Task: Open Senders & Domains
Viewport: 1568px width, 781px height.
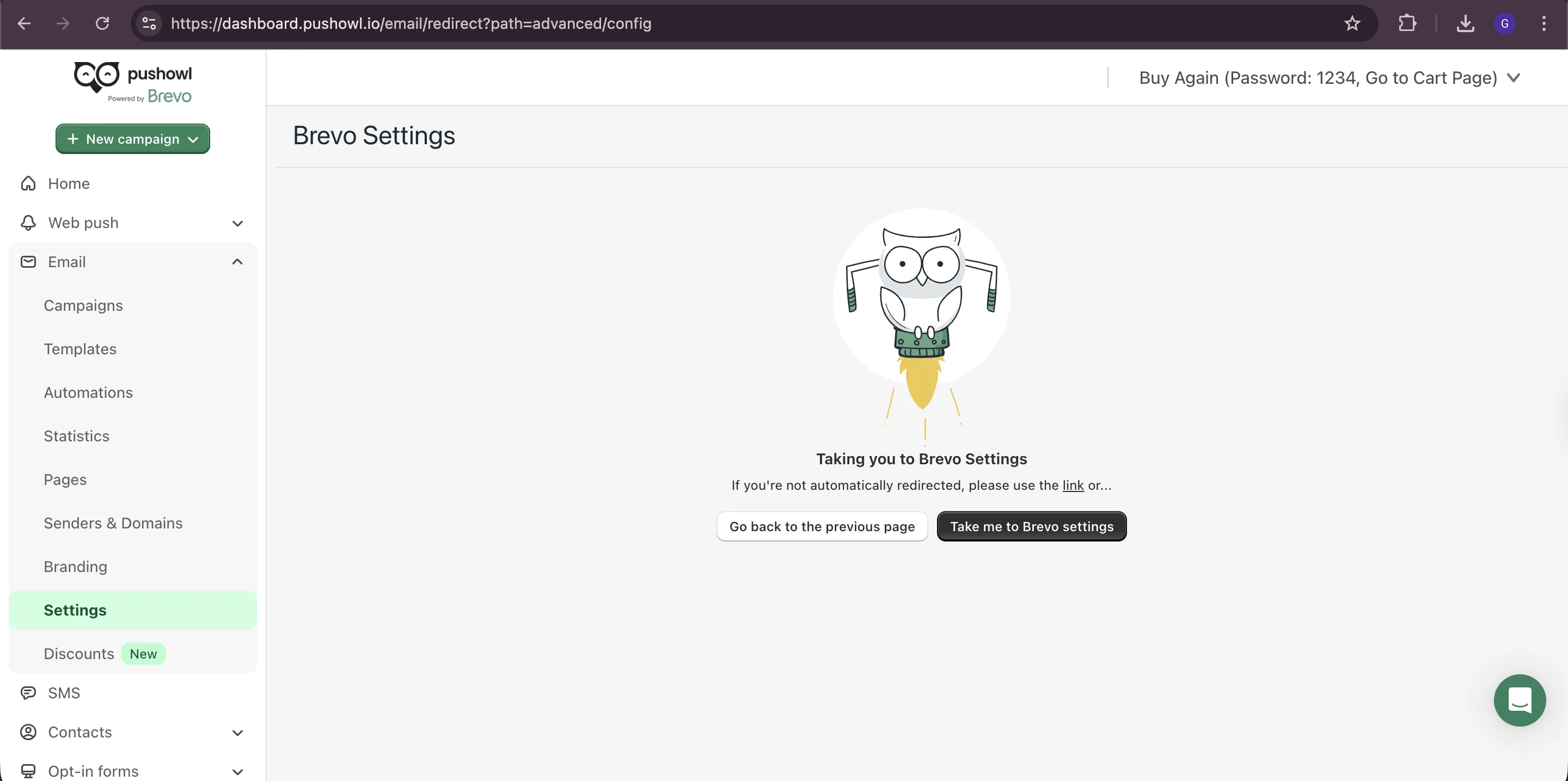Action: click(x=113, y=523)
